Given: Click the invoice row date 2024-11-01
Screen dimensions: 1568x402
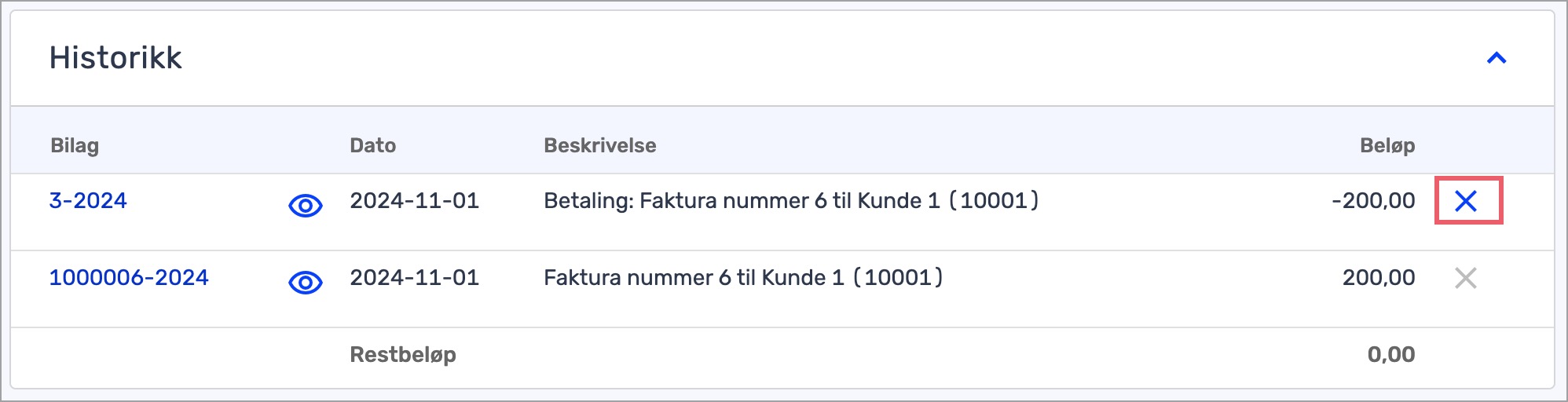Looking at the screenshot, I should point(415,278).
